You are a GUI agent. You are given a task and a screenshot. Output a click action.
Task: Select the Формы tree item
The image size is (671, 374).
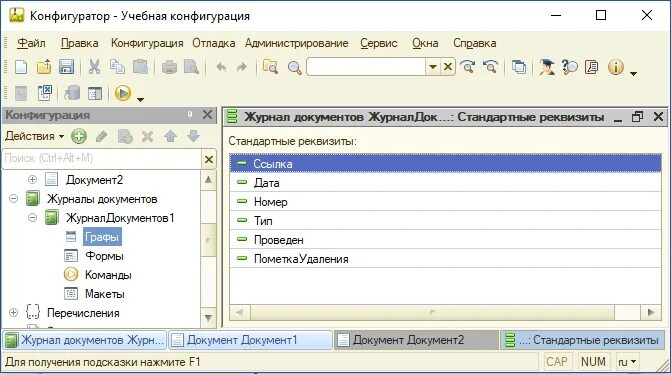[104, 256]
